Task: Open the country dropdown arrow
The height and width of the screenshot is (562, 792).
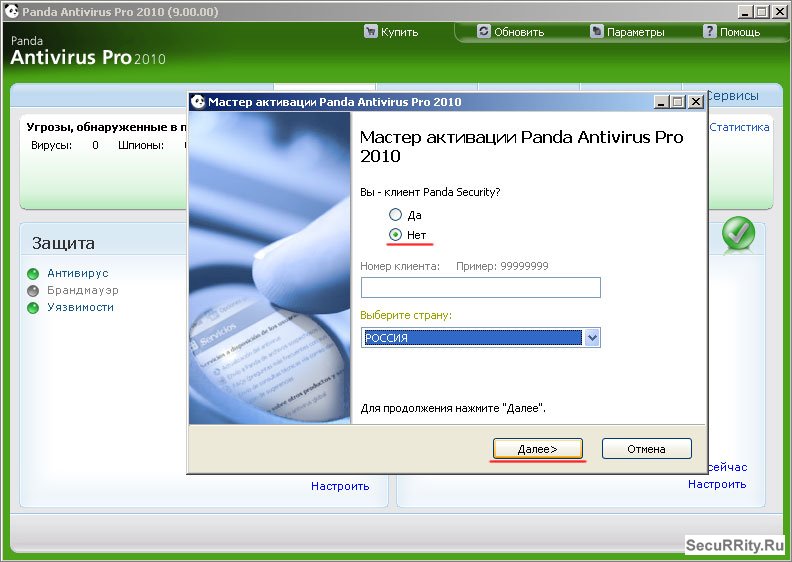Action: [x=592, y=337]
